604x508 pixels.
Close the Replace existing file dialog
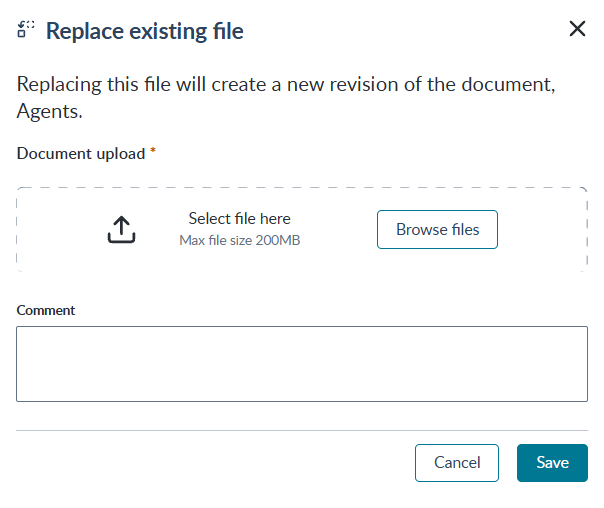577,29
